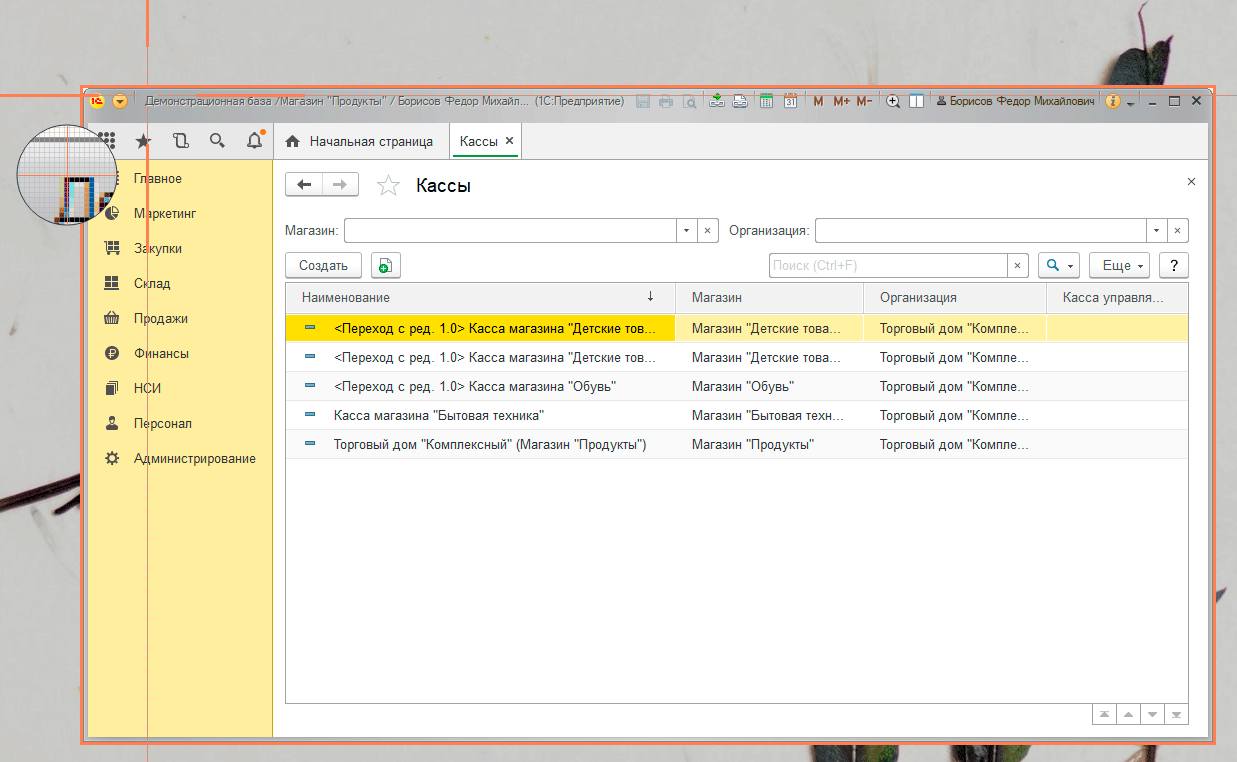
Task: Click the zoom scale icon in title bar
Action: pos(893,101)
